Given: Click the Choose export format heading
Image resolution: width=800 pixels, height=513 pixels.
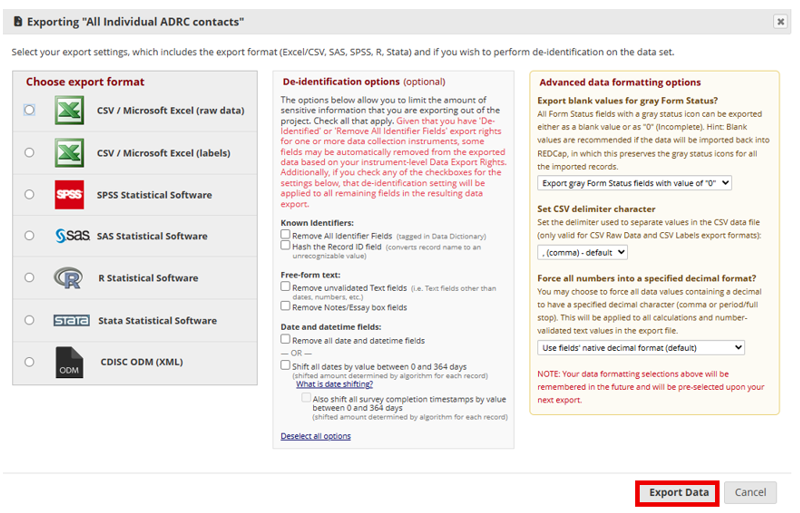Looking at the screenshot, I should tap(85, 82).
